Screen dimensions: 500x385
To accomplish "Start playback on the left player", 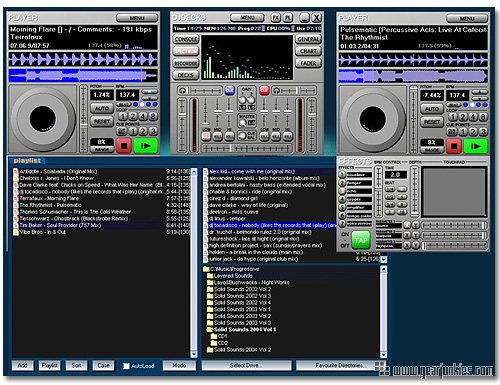I will tap(146, 146).
